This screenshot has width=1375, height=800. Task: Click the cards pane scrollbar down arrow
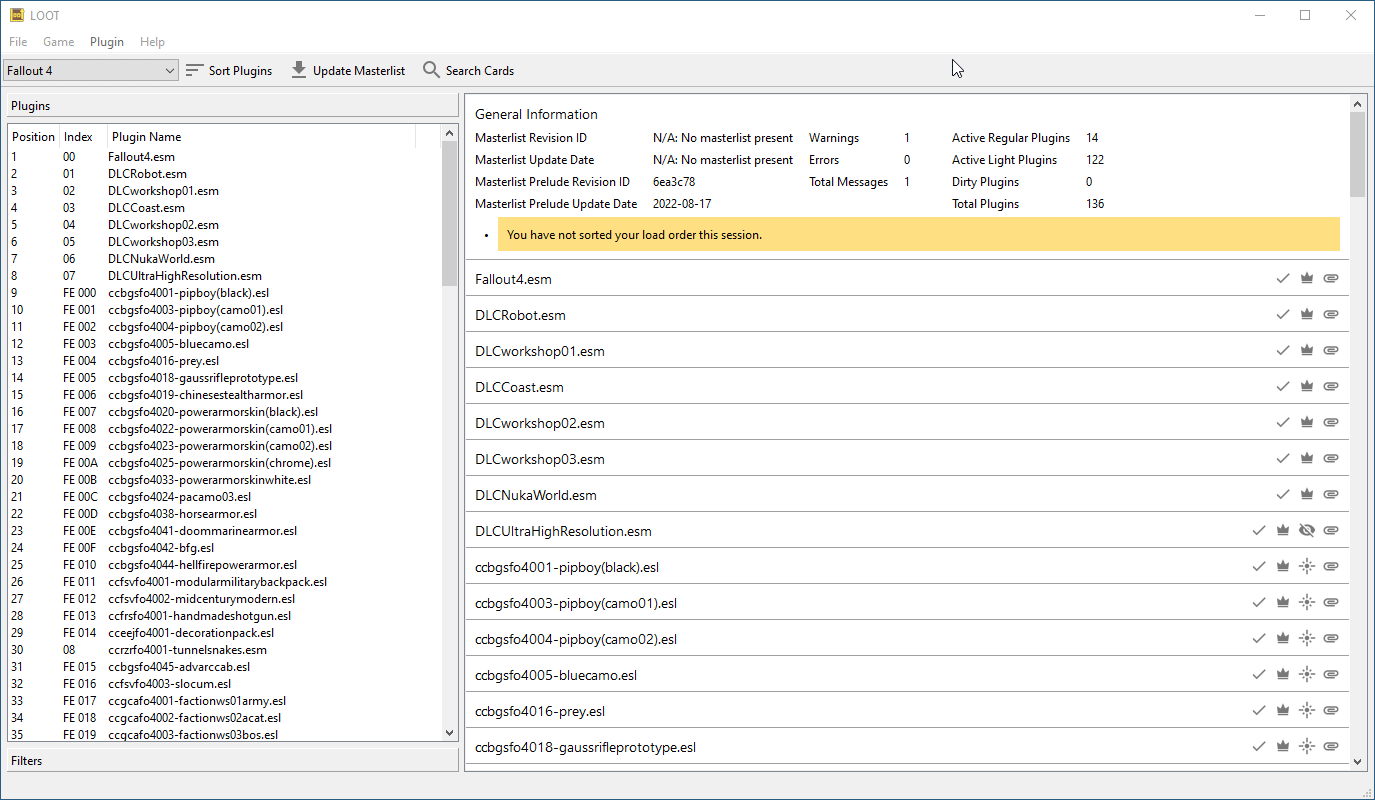(1357, 762)
